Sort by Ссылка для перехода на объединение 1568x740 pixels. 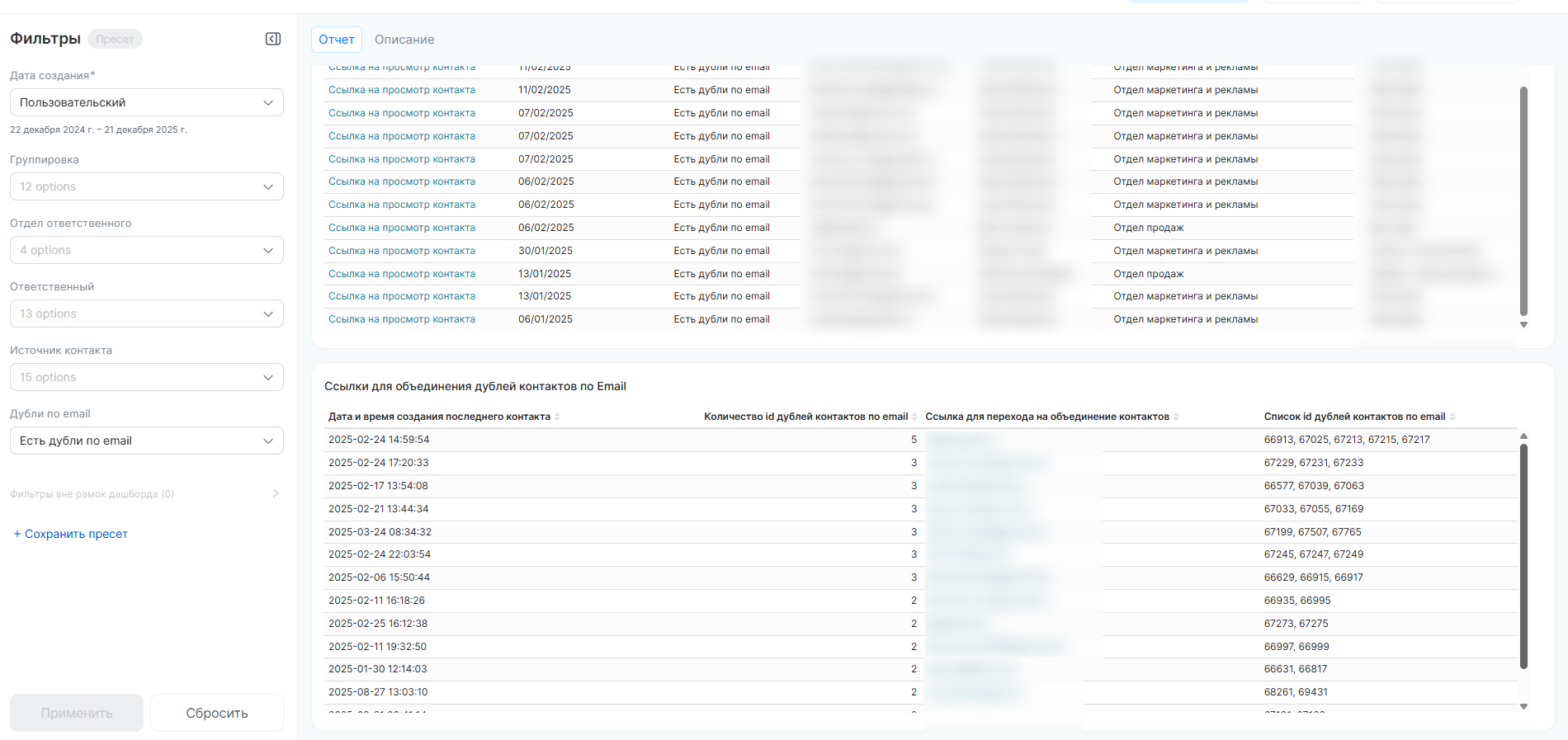tap(1176, 417)
